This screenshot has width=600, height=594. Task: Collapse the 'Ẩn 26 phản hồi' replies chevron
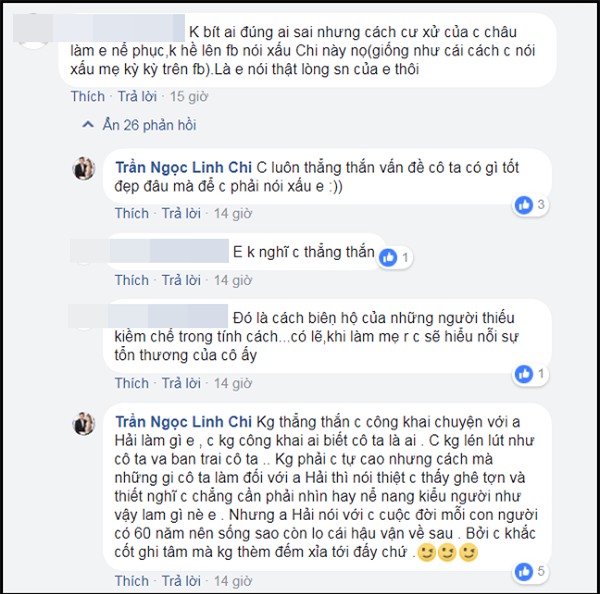tap(88, 125)
